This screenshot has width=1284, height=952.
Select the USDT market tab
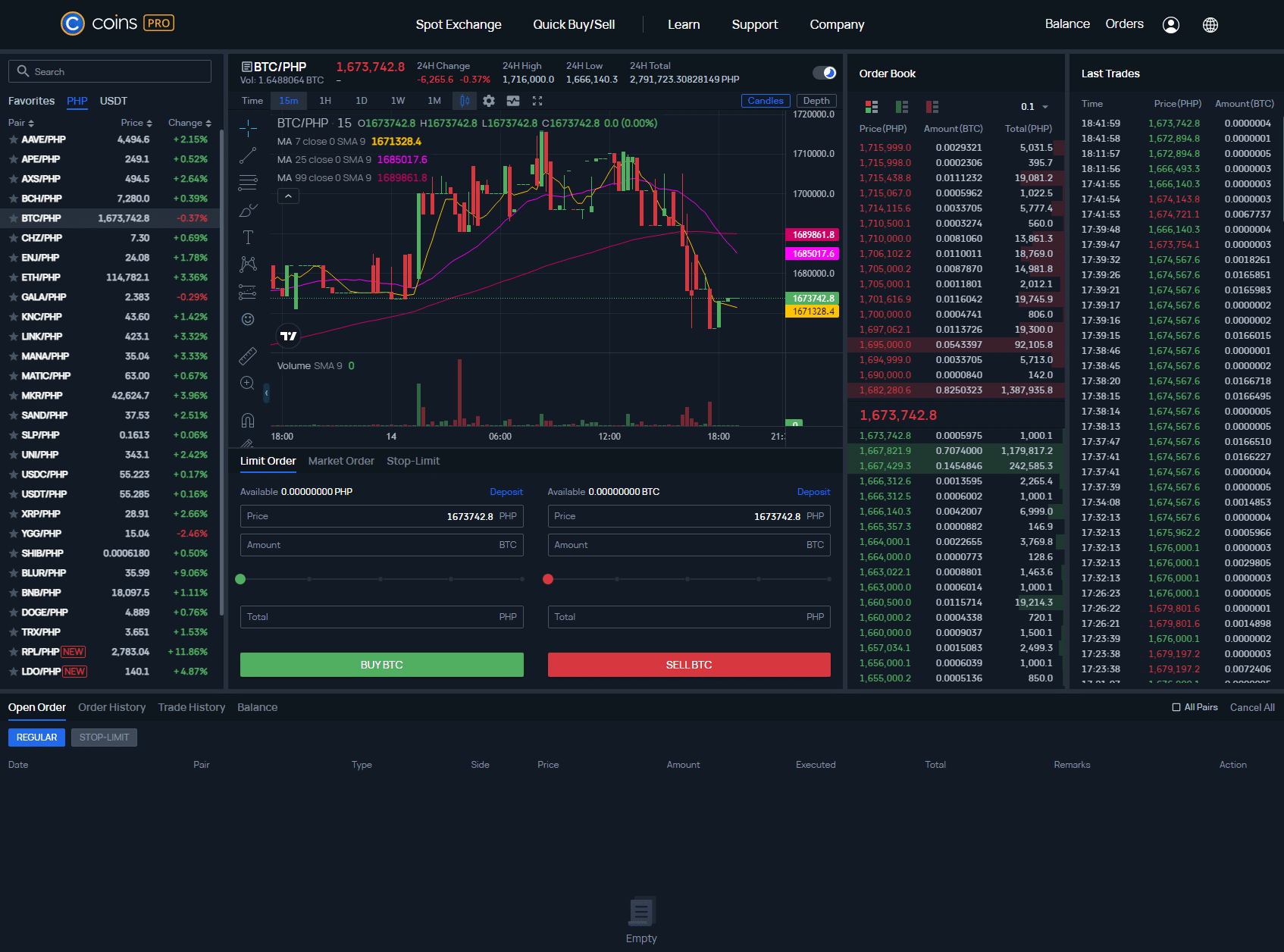(x=114, y=101)
